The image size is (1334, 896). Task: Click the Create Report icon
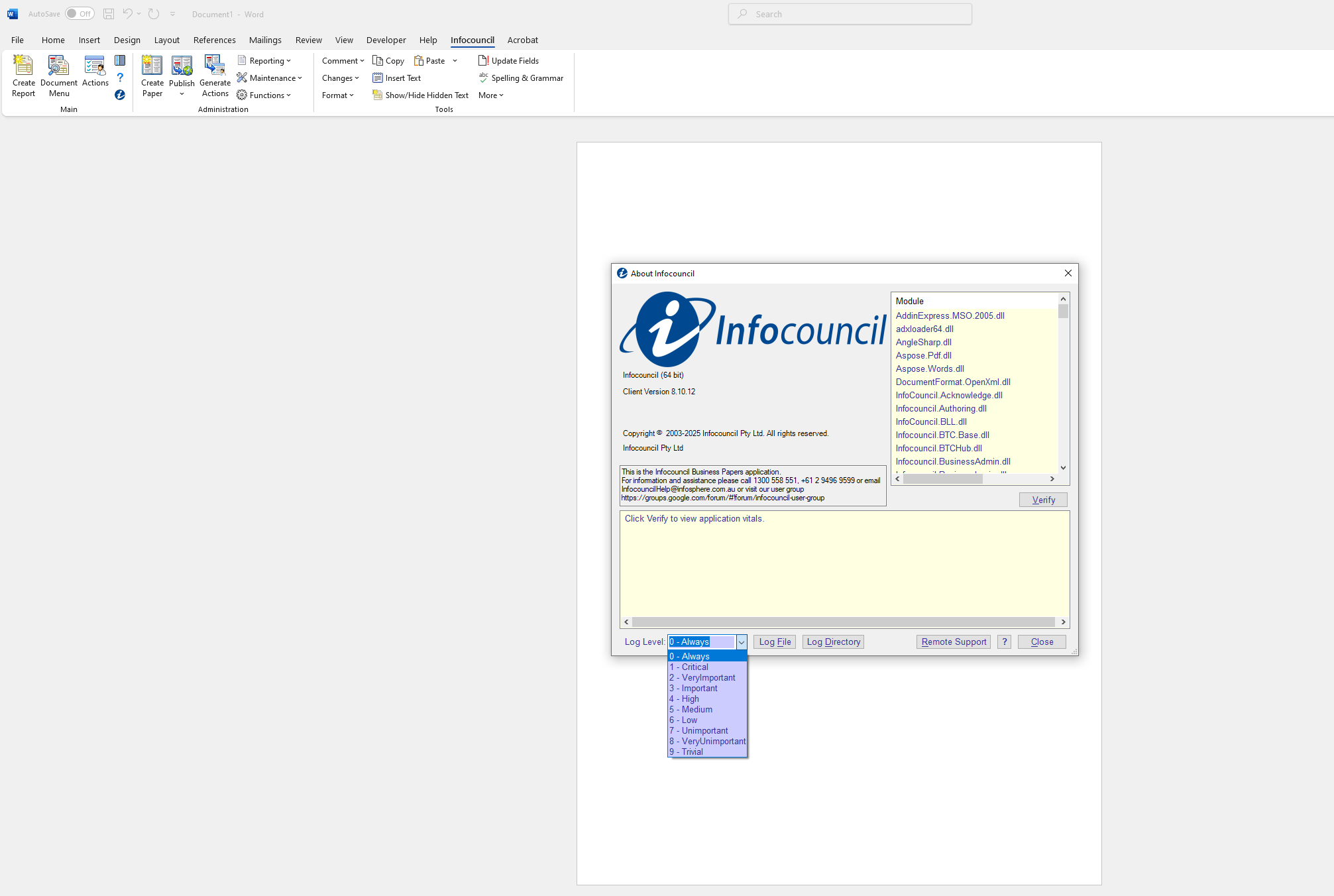click(23, 76)
